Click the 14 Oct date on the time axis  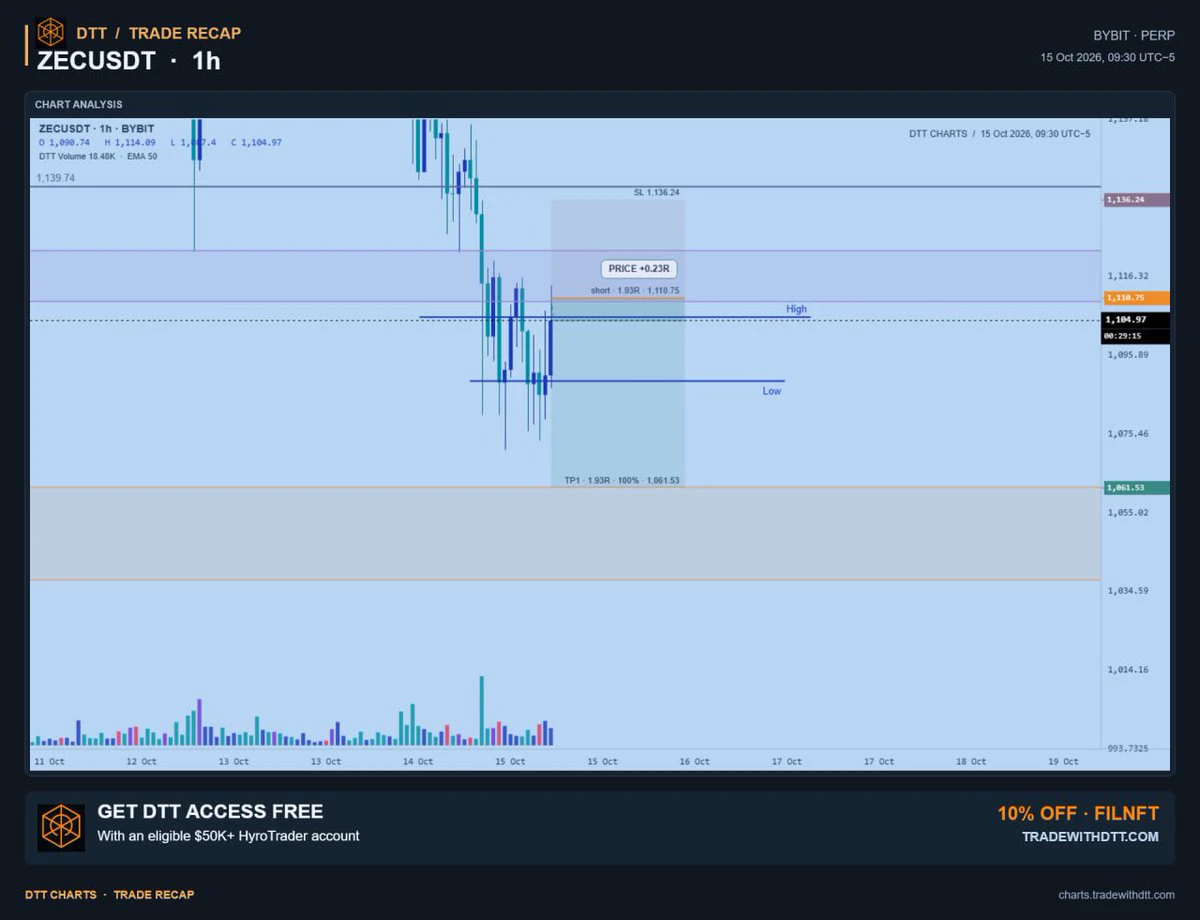(x=418, y=762)
